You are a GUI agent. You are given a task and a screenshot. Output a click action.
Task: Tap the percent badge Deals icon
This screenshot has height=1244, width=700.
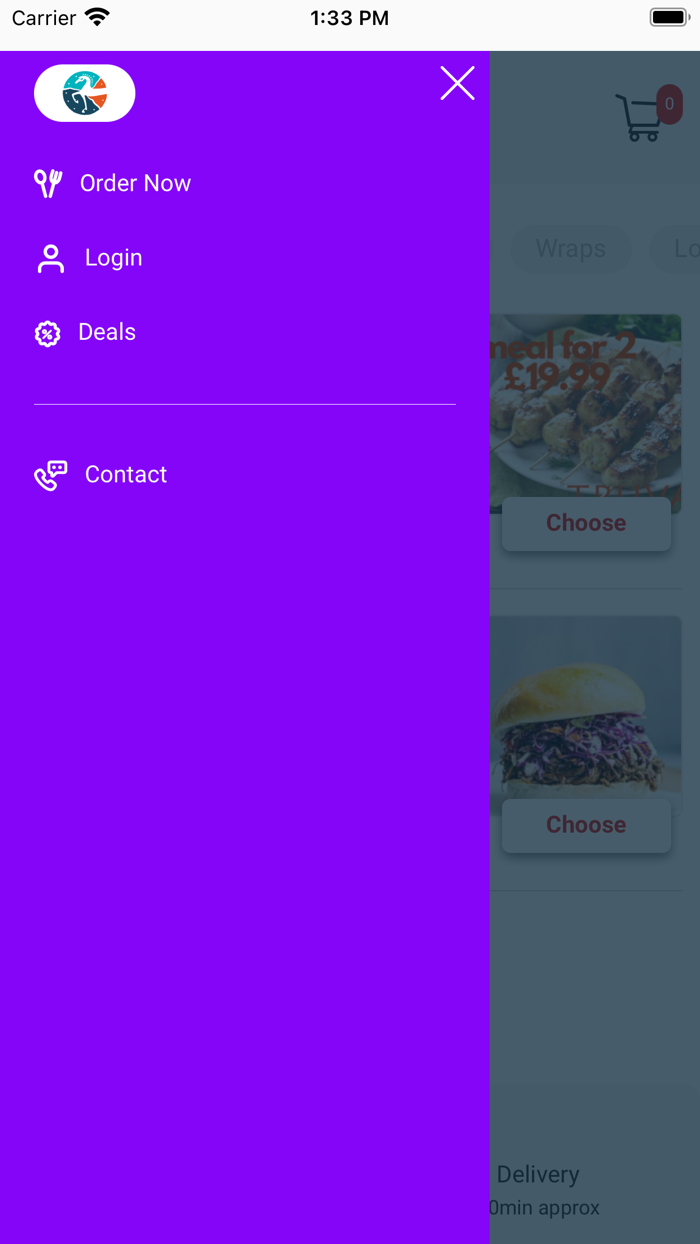click(x=48, y=333)
